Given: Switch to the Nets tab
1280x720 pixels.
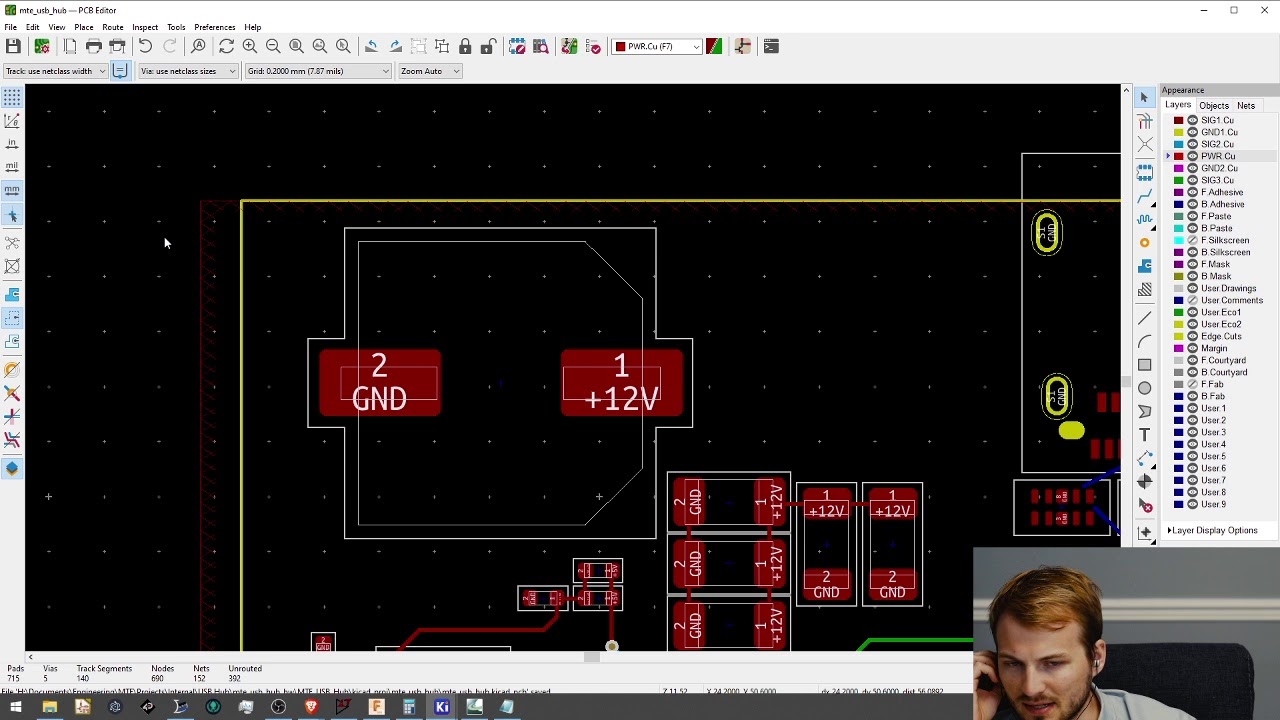Looking at the screenshot, I should click(x=1246, y=105).
